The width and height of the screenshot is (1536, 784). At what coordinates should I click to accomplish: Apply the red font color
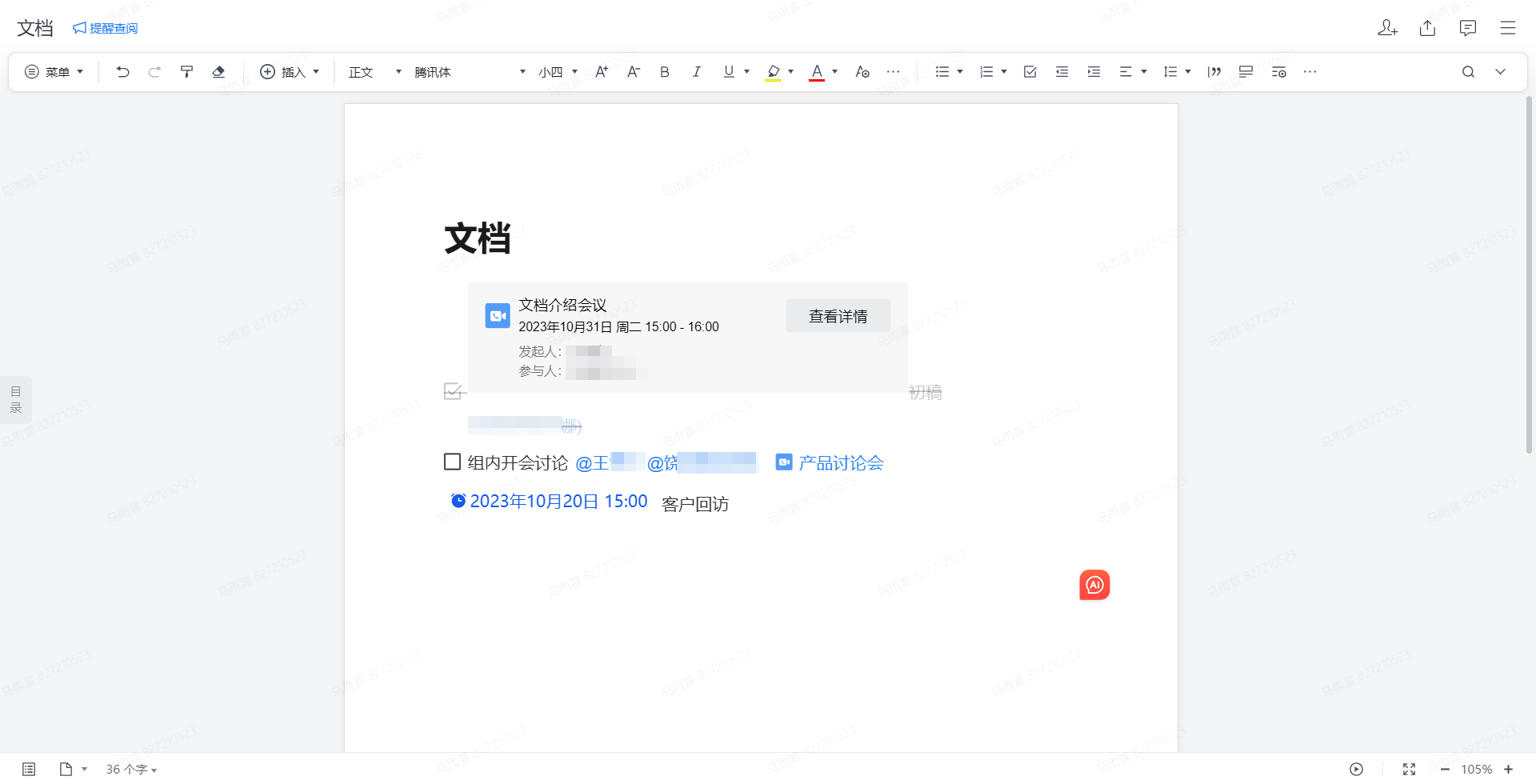(x=817, y=72)
